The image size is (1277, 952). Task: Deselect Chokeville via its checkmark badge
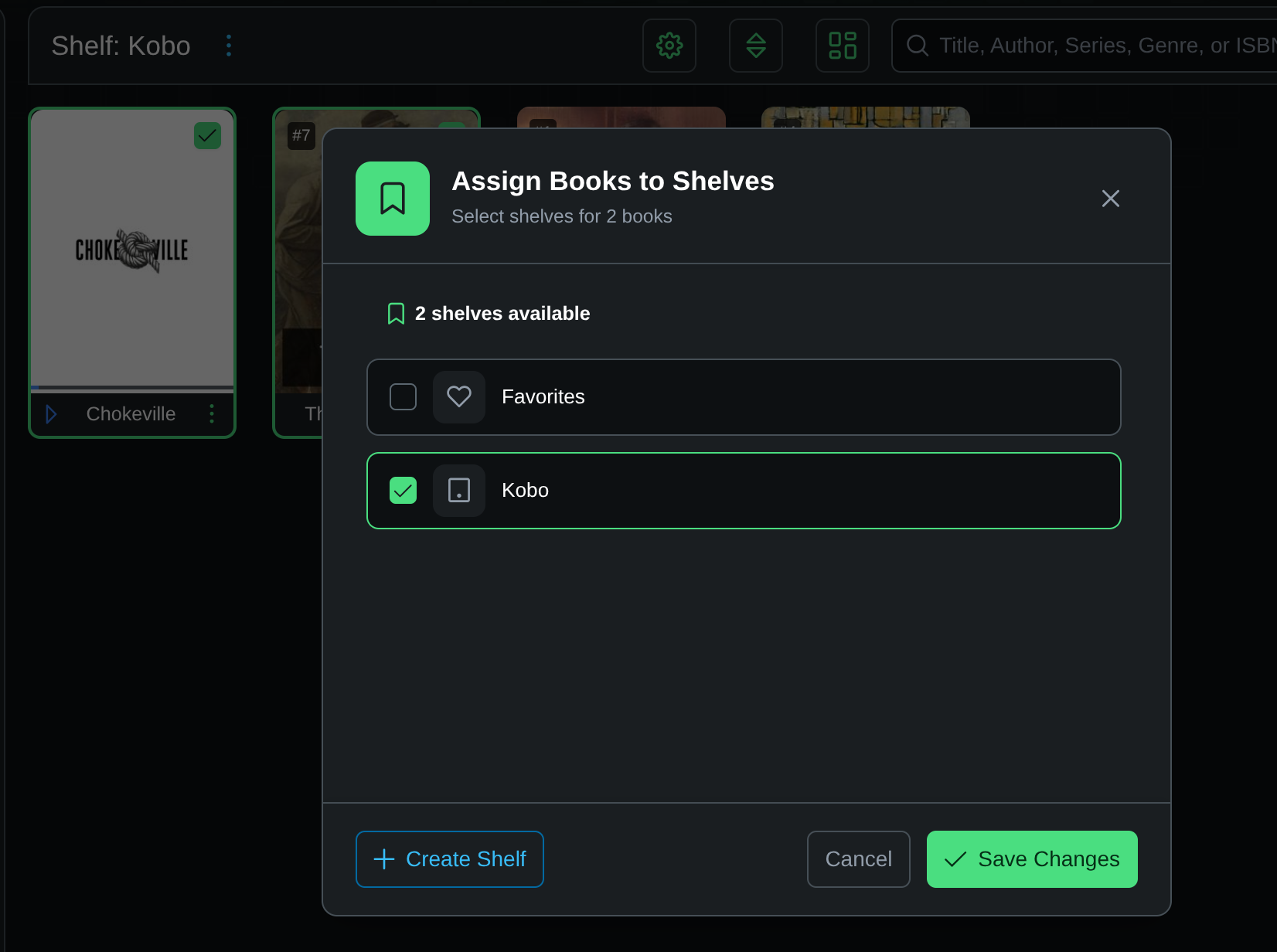tap(206, 136)
